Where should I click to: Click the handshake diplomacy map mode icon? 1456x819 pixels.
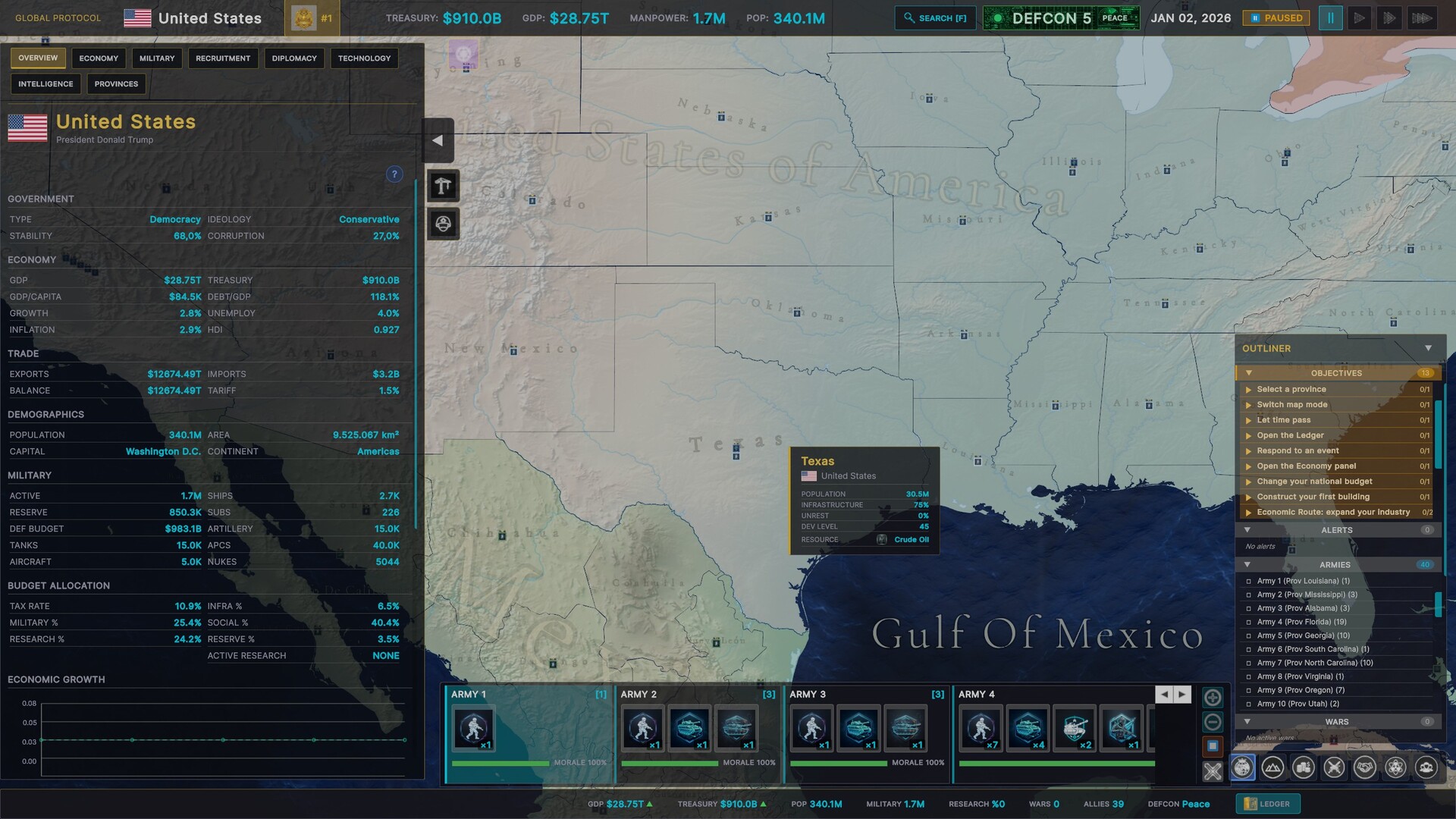coord(1365,767)
